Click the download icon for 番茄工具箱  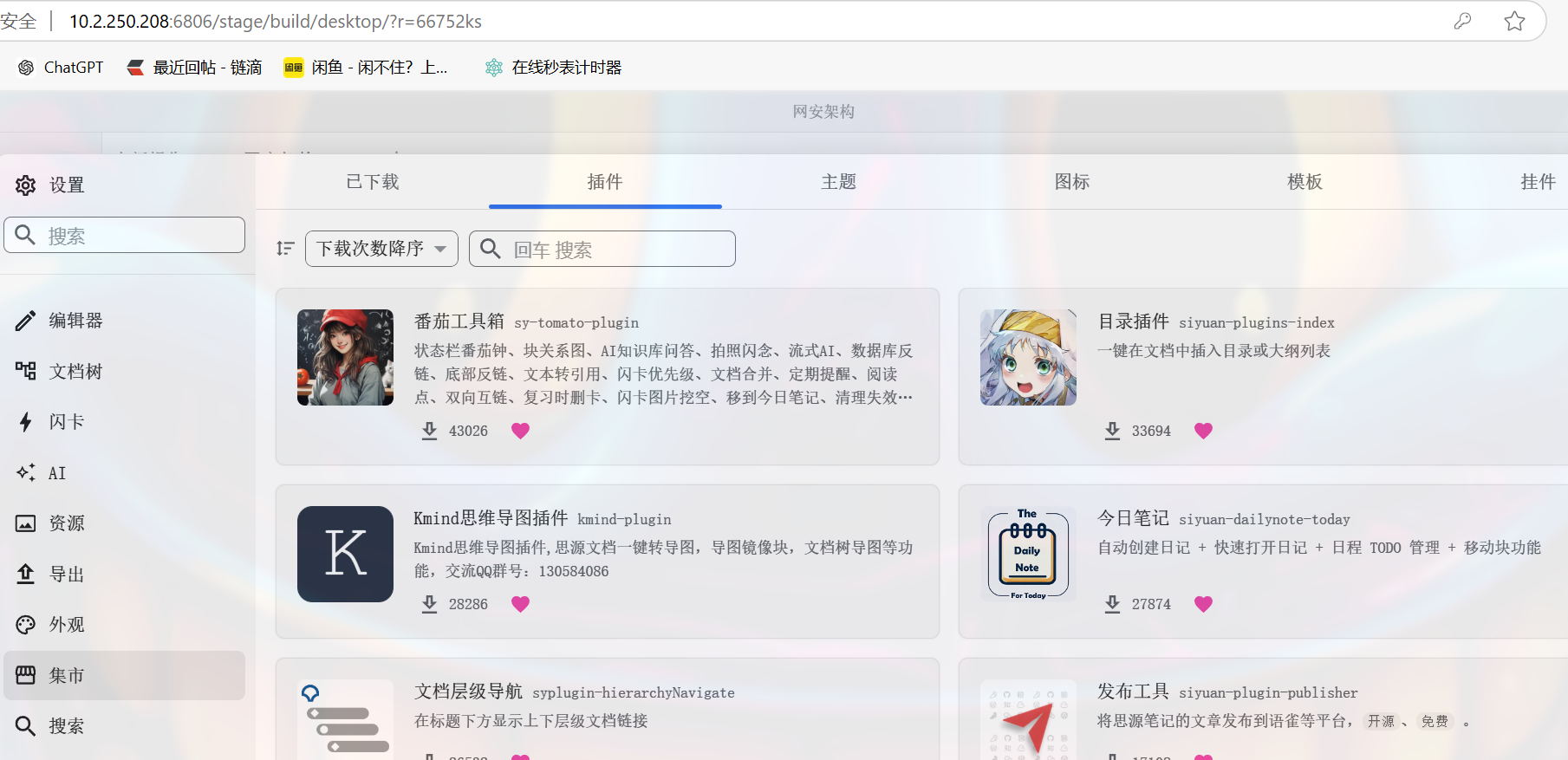[429, 431]
